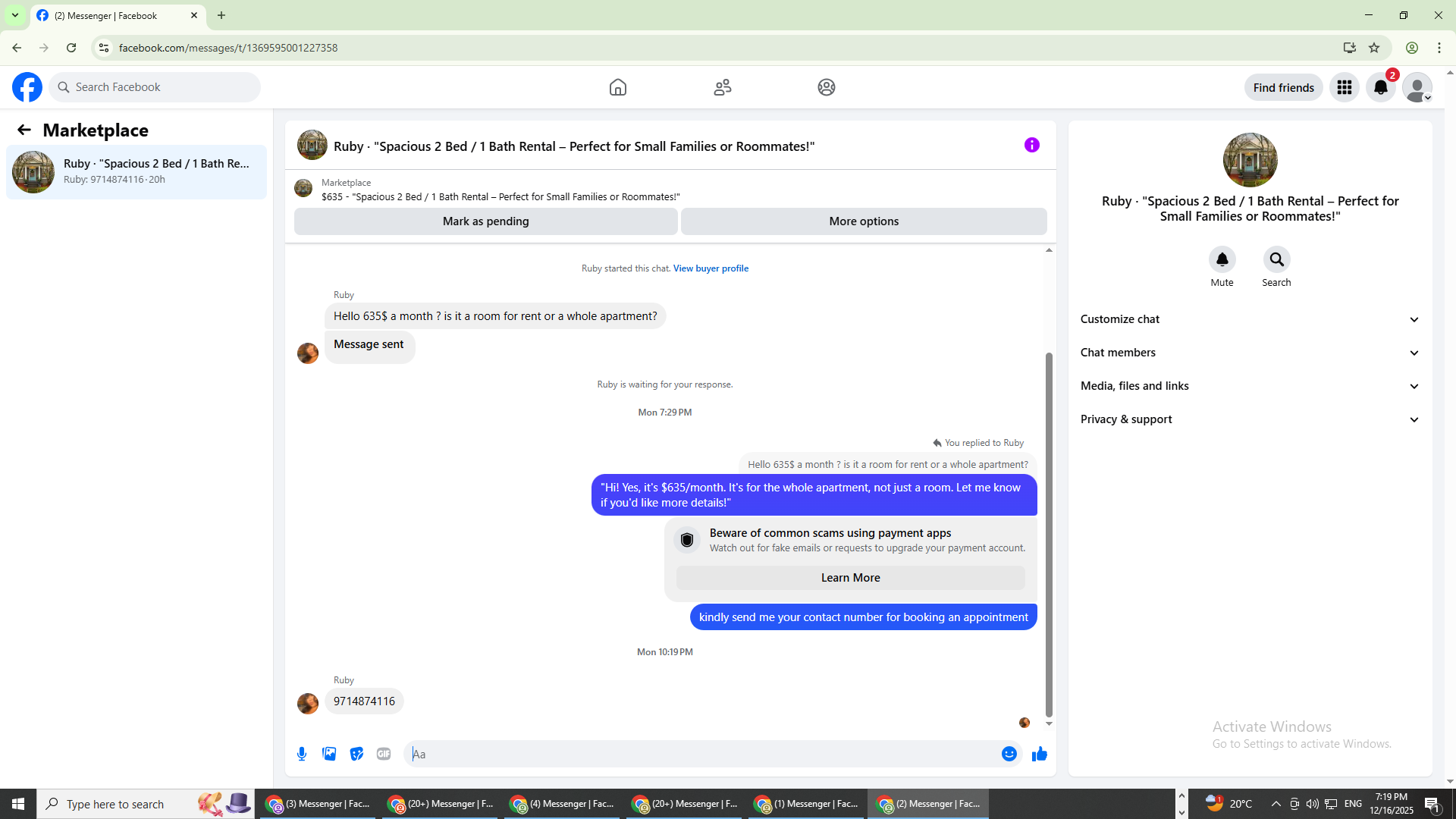The image size is (1456, 819).
Task: Reload the browser page
Action: pyautogui.click(x=71, y=48)
